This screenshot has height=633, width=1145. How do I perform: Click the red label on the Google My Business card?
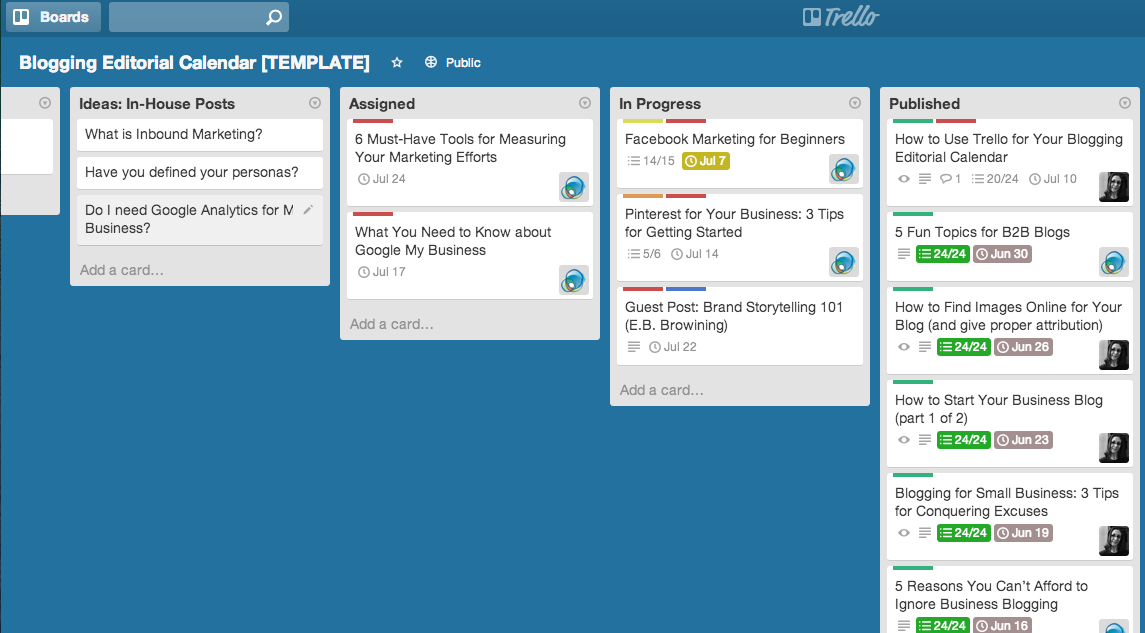373,214
